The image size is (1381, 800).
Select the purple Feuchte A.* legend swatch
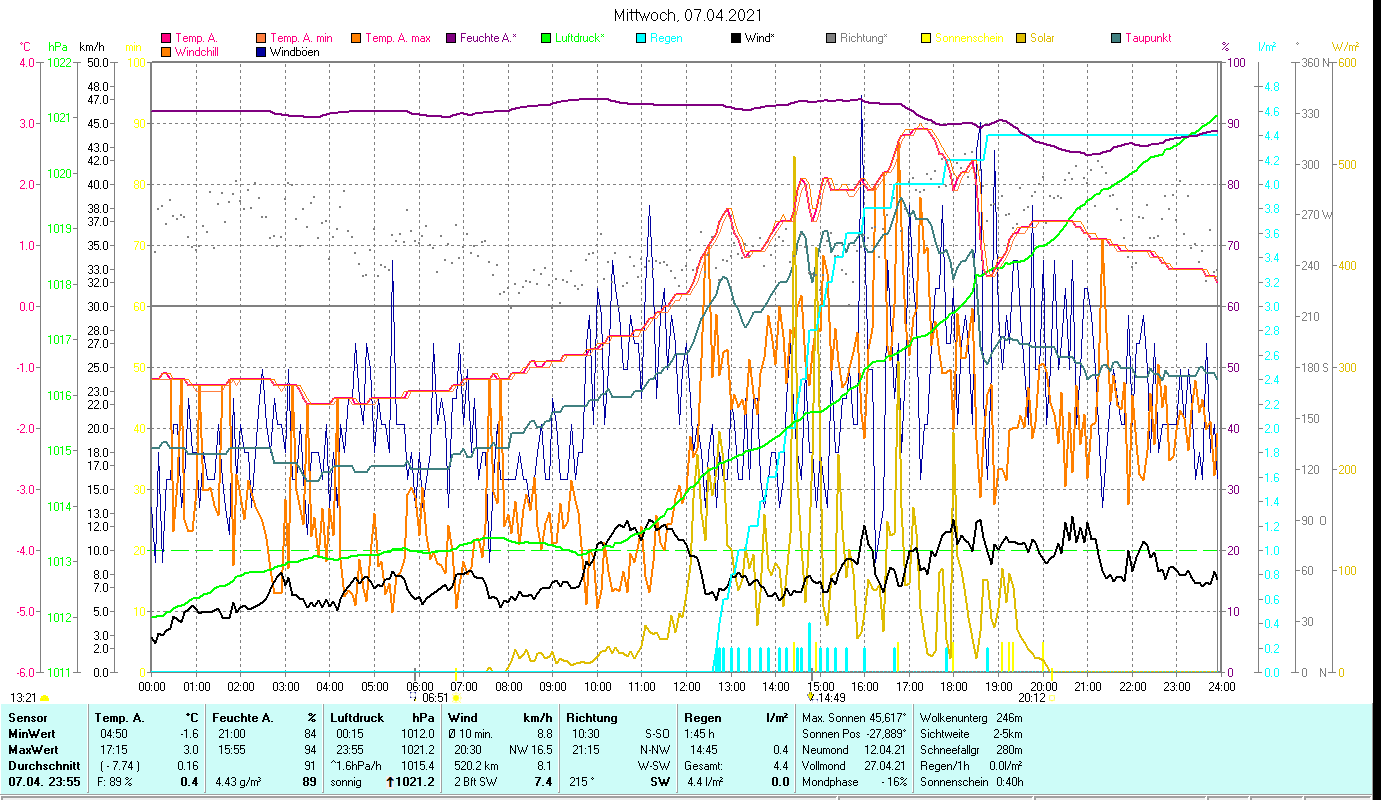tap(451, 38)
